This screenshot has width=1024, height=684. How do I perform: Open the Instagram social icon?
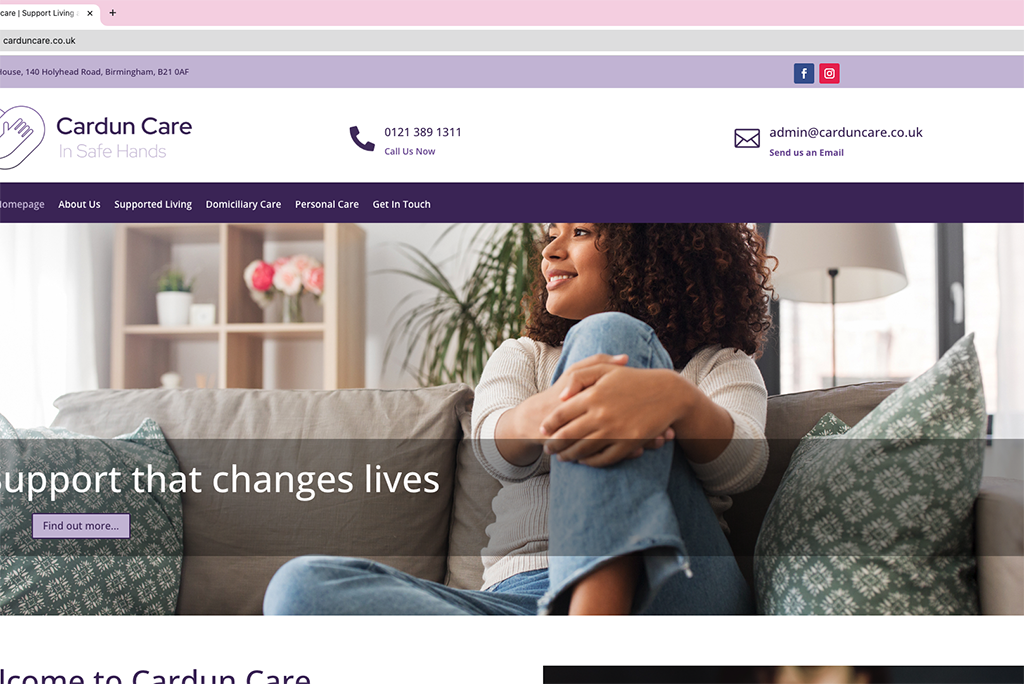tap(829, 73)
